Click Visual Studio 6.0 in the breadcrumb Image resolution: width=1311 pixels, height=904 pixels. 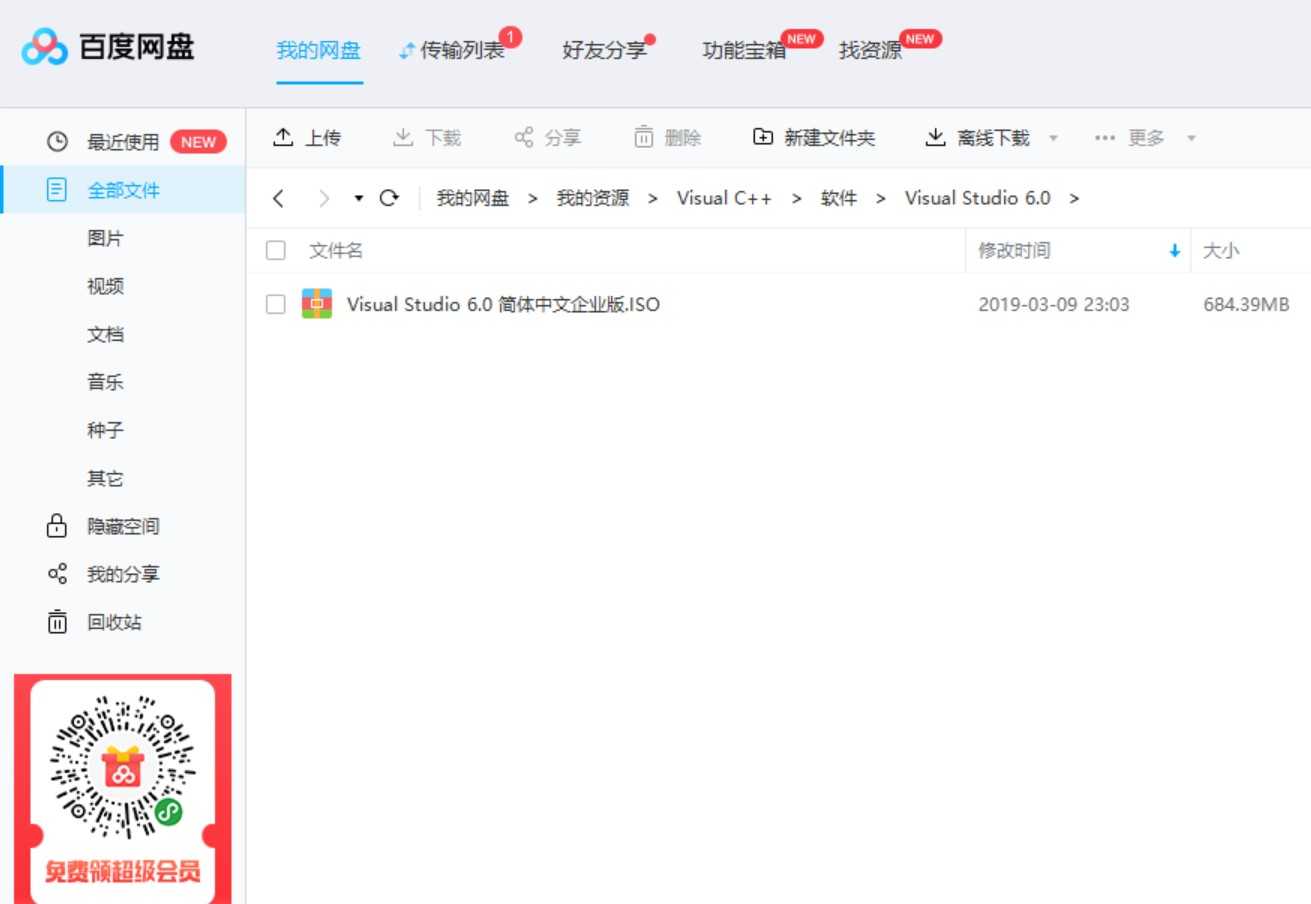978,198
